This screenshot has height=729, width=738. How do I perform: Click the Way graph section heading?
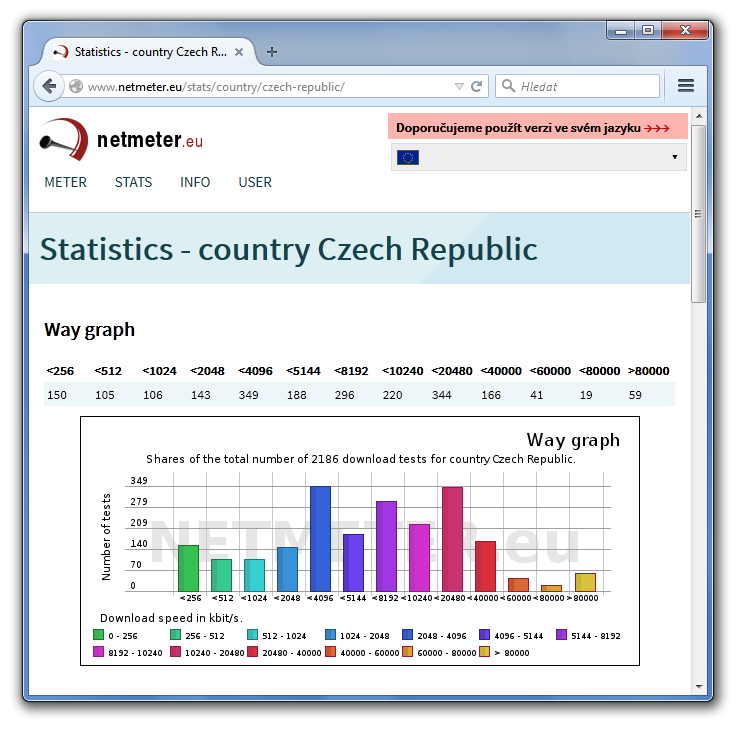tap(89, 330)
